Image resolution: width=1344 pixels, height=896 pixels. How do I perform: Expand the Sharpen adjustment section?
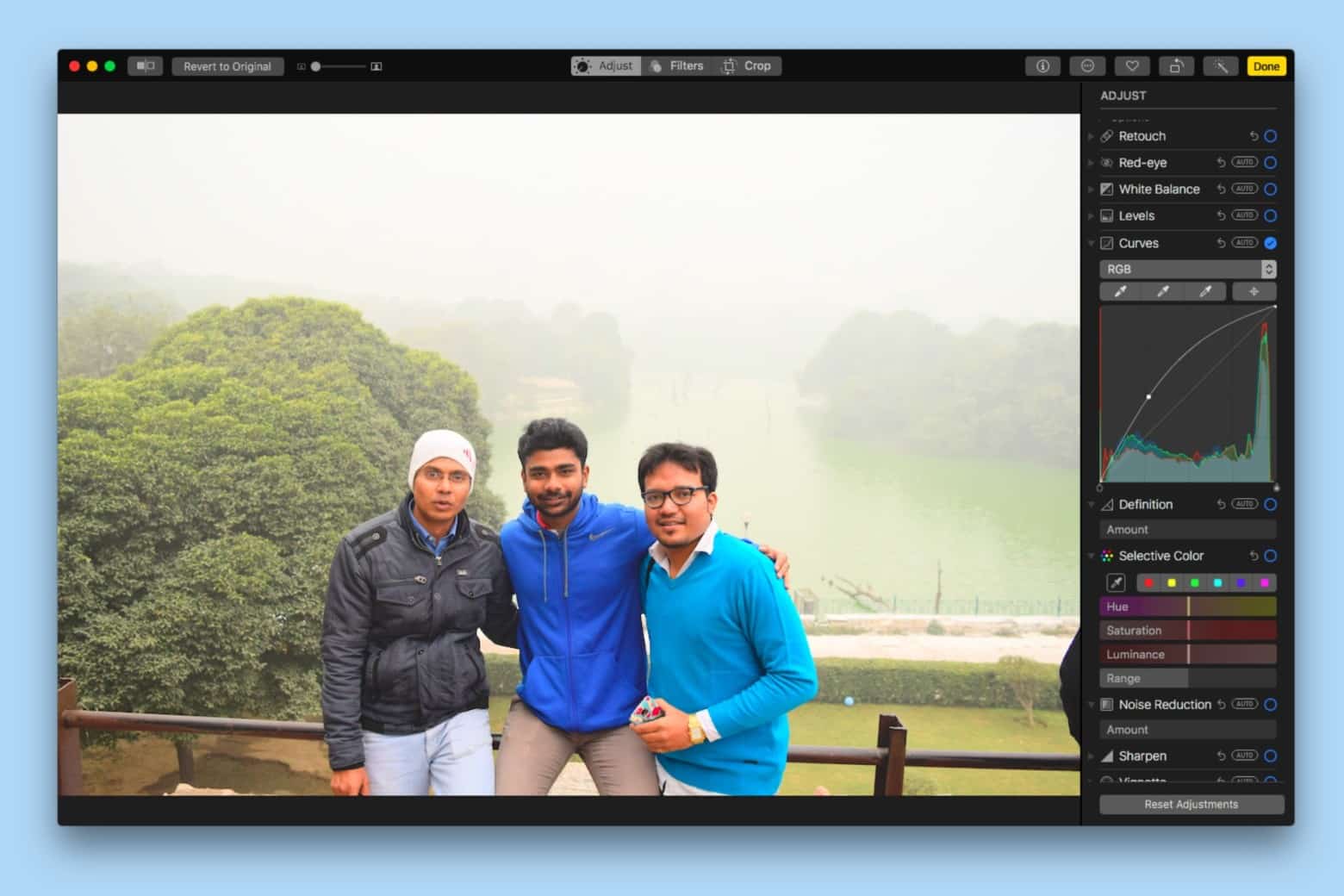click(x=1092, y=756)
